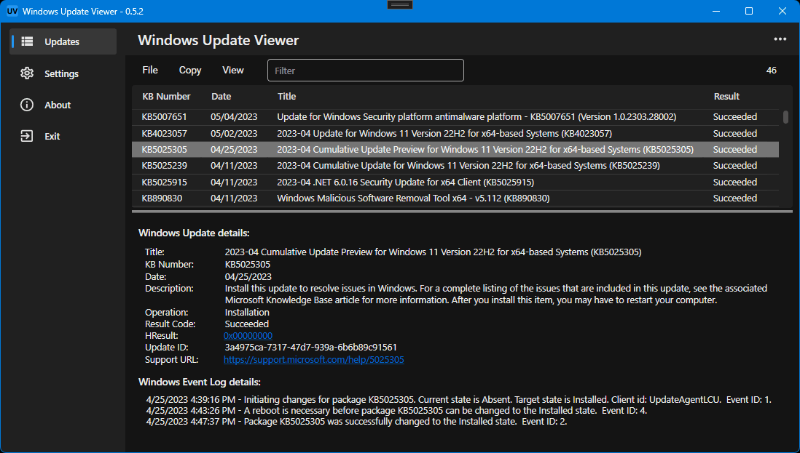Sort by the Title column header

[287, 96]
